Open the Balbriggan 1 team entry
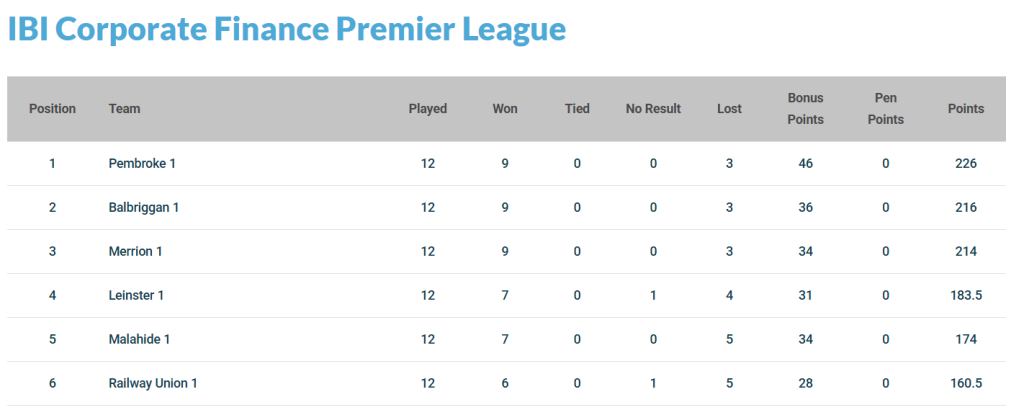 tap(144, 208)
